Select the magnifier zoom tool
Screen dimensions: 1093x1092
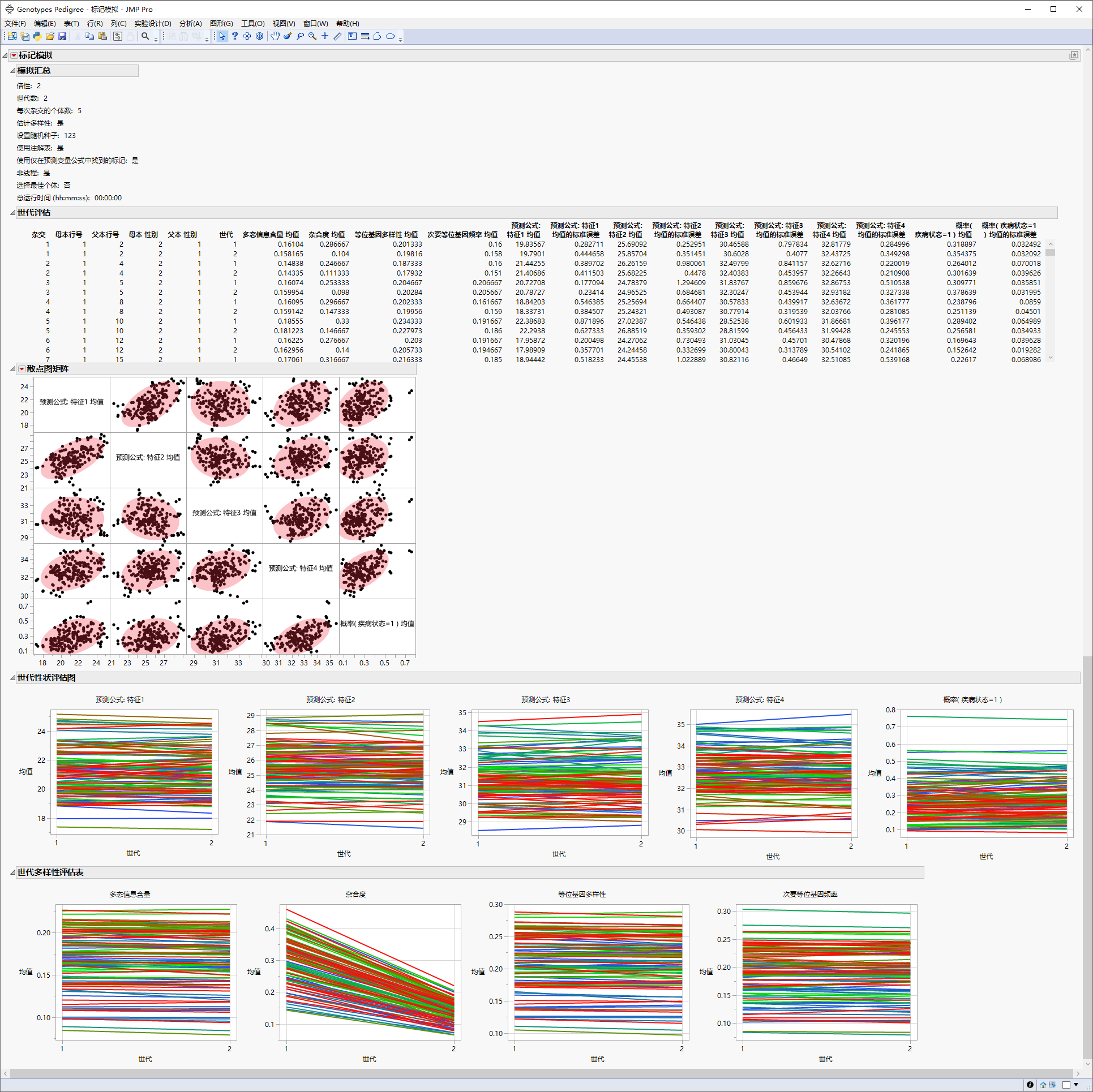312,36
